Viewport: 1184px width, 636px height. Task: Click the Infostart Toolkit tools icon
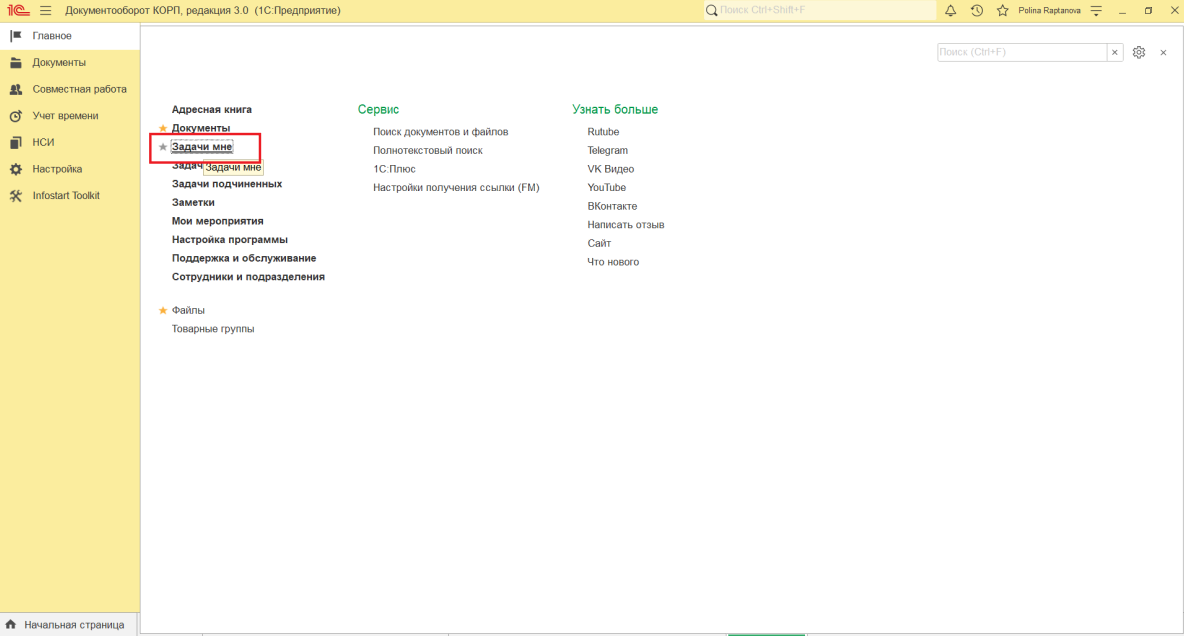pyautogui.click(x=15, y=196)
